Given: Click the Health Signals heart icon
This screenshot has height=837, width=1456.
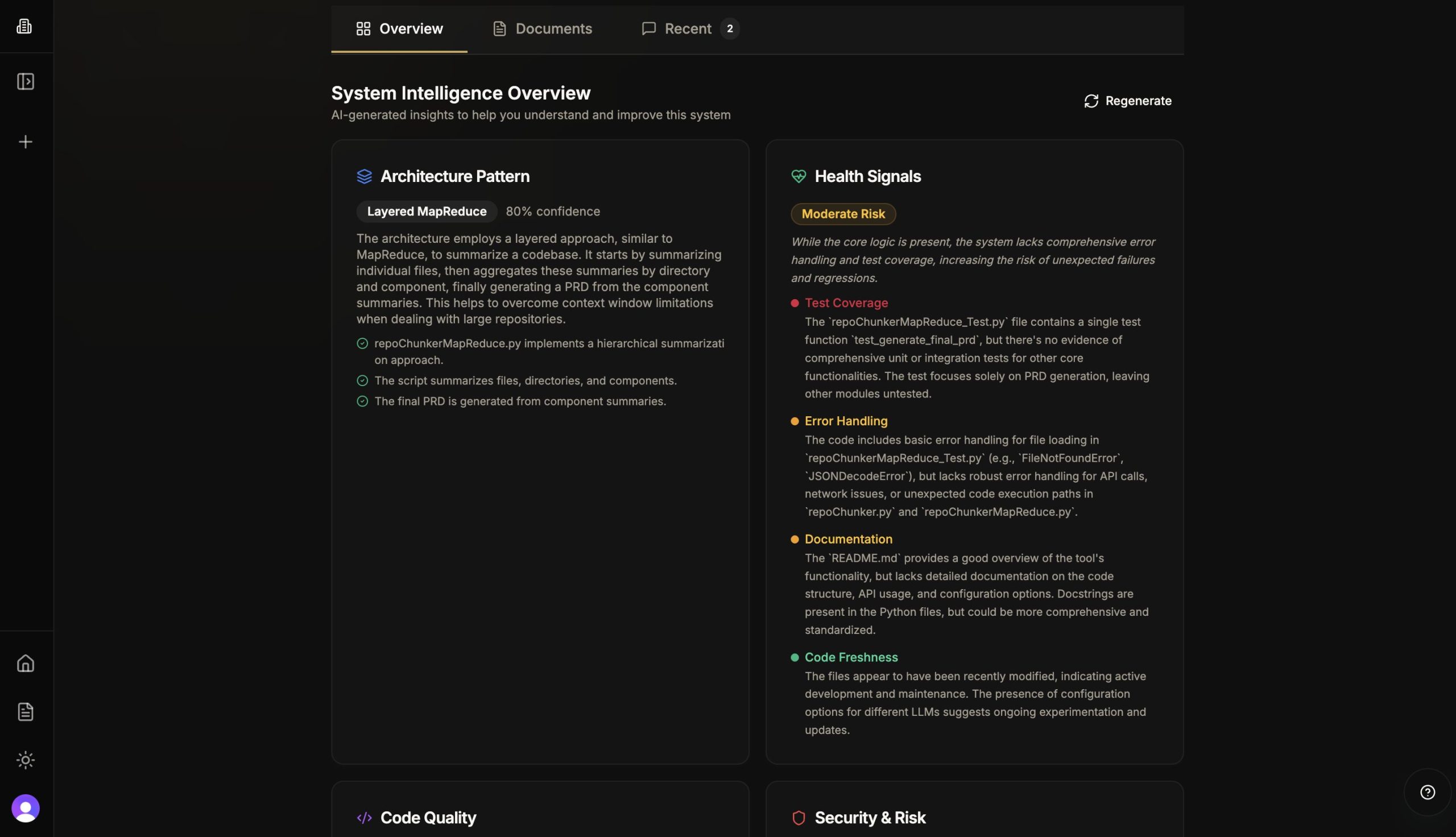Looking at the screenshot, I should pos(799,176).
